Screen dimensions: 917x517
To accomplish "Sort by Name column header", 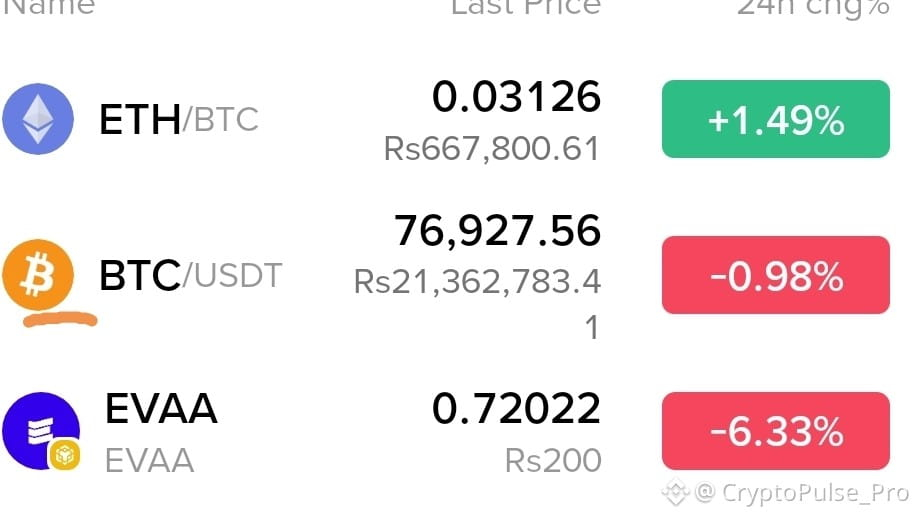I will click(x=49, y=7).
